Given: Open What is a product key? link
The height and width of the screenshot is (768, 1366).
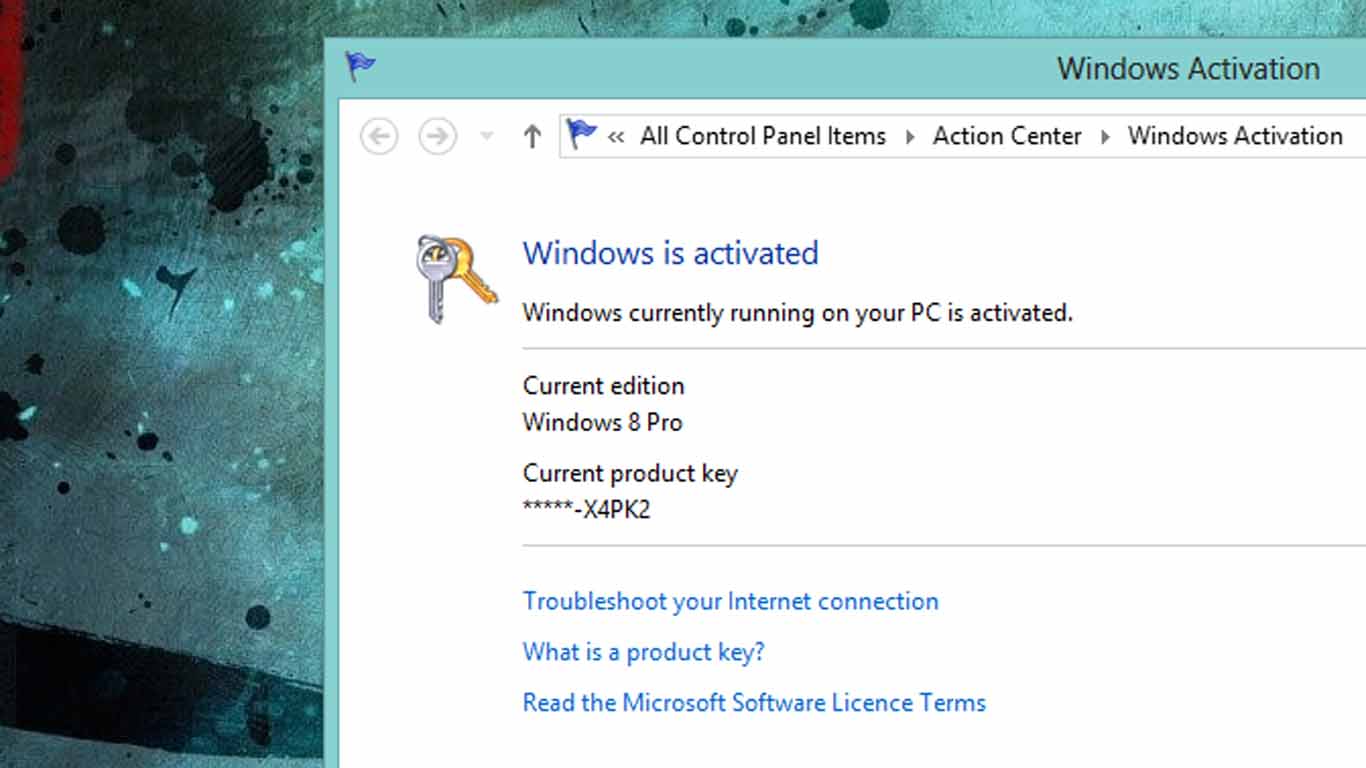Looking at the screenshot, I should [x=644, y=652].
